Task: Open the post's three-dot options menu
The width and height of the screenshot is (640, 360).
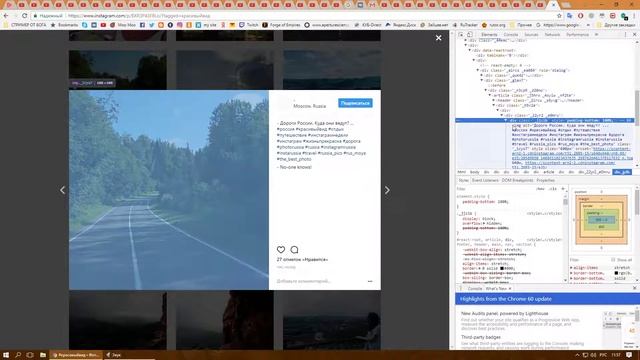Action: click(x=370, y=281)
